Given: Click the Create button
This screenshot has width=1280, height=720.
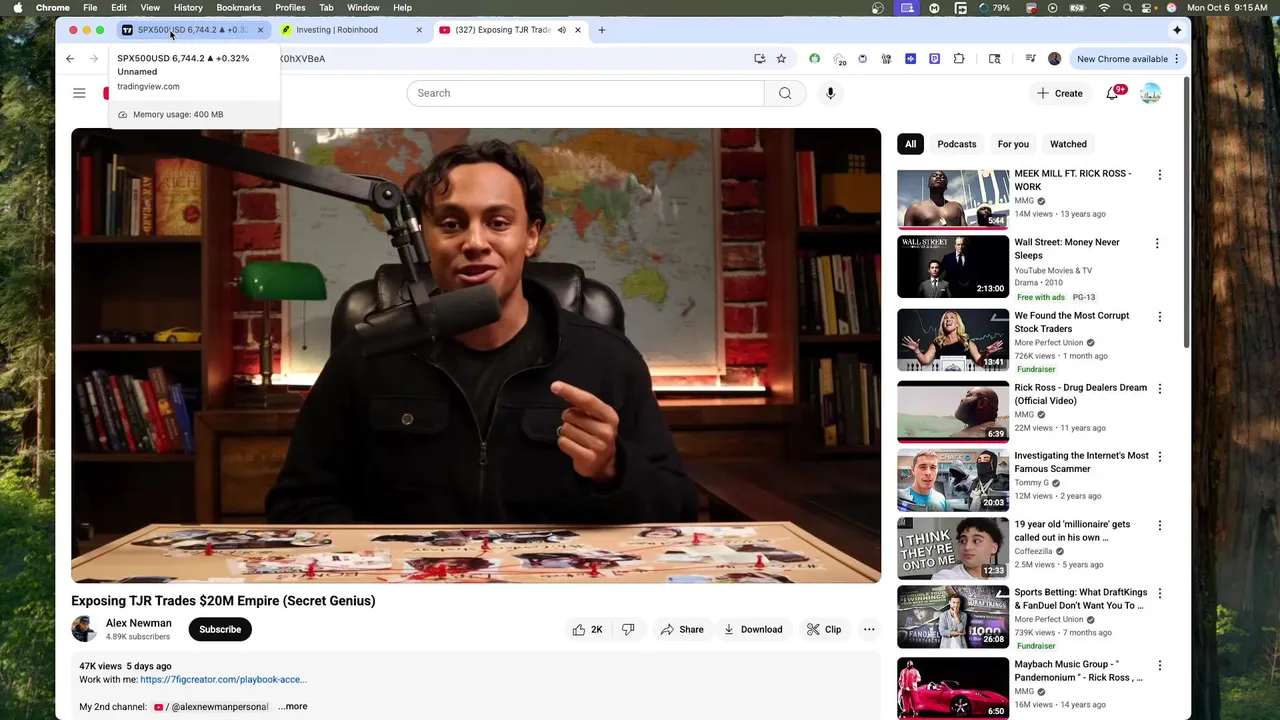Looking at the screenshot, I should pos(1060,93).
